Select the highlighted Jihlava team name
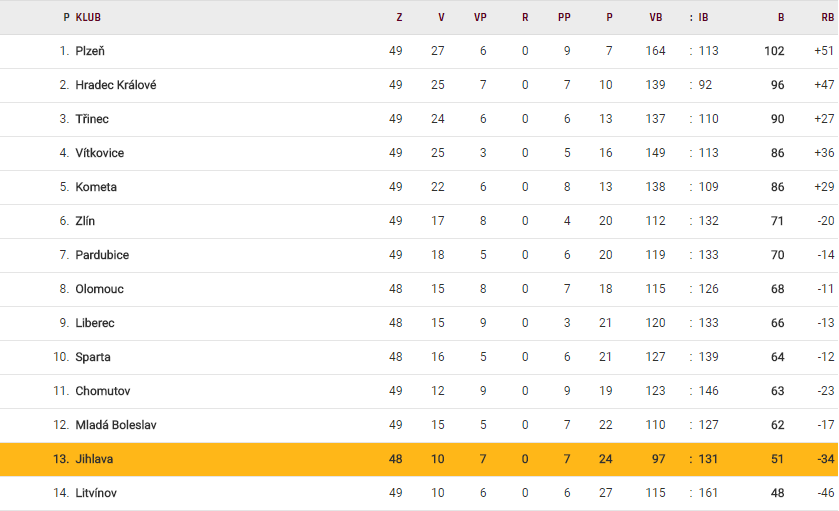Image resolution: width=839 pixels, height=511 pixels. click(95, 459)
